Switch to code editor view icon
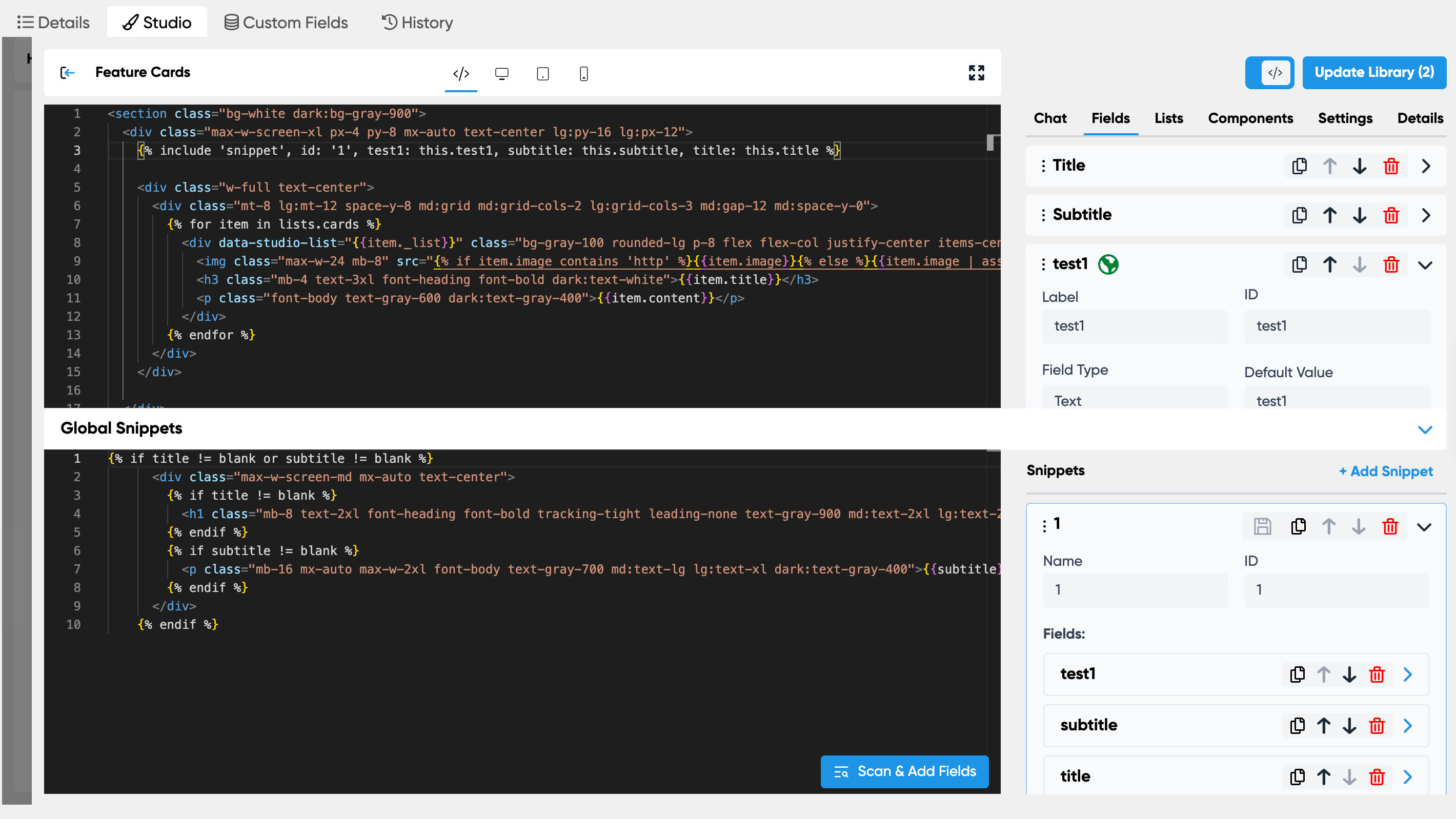The width and height of the screenshot is (1456, 819). [x=461, y=73]
